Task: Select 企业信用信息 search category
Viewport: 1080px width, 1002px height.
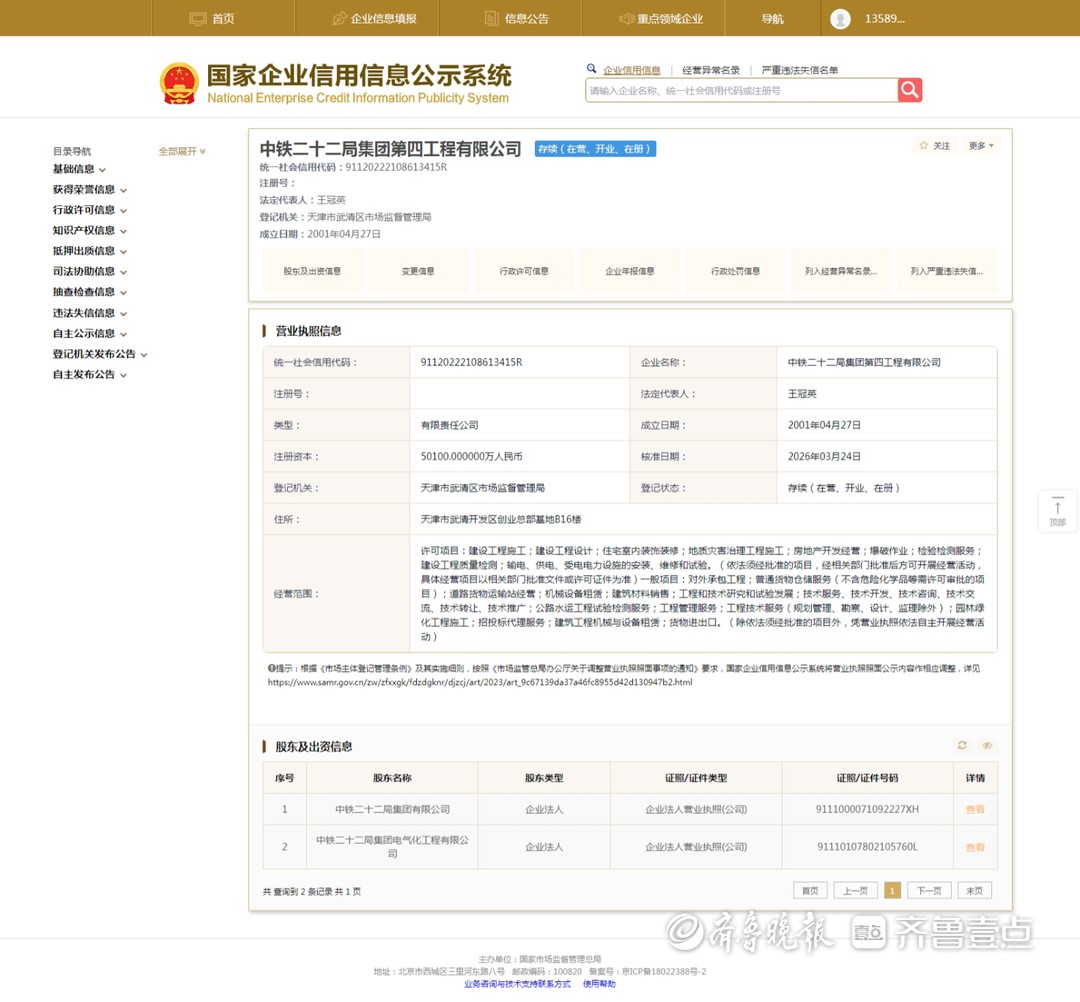Action: pyautogui.click(x=632, y=70)
